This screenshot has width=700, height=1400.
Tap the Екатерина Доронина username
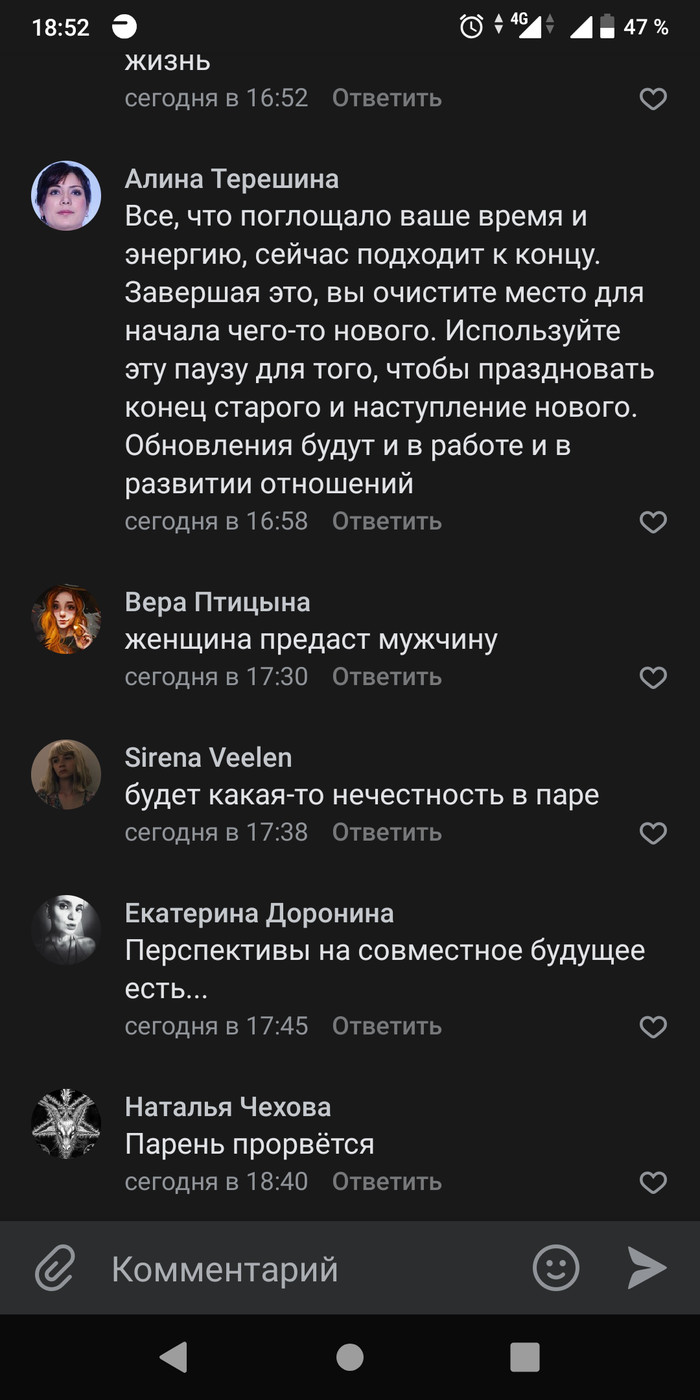tap(259, 913)
